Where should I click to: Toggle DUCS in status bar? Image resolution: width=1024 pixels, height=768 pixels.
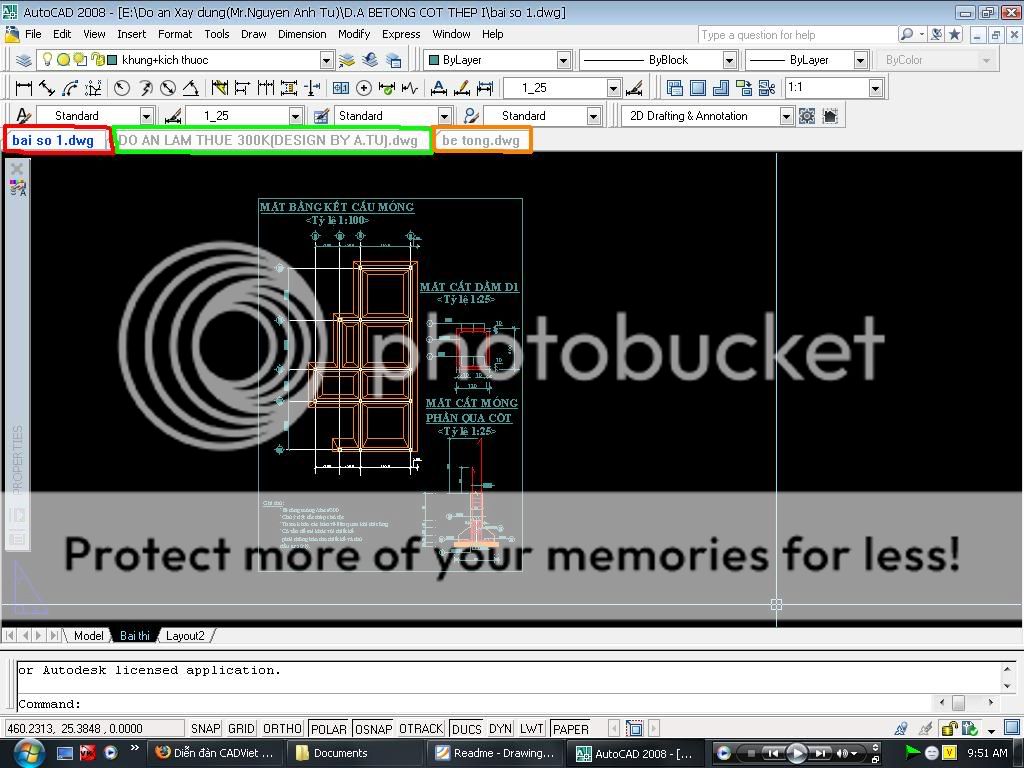click(x=466, y=728)
